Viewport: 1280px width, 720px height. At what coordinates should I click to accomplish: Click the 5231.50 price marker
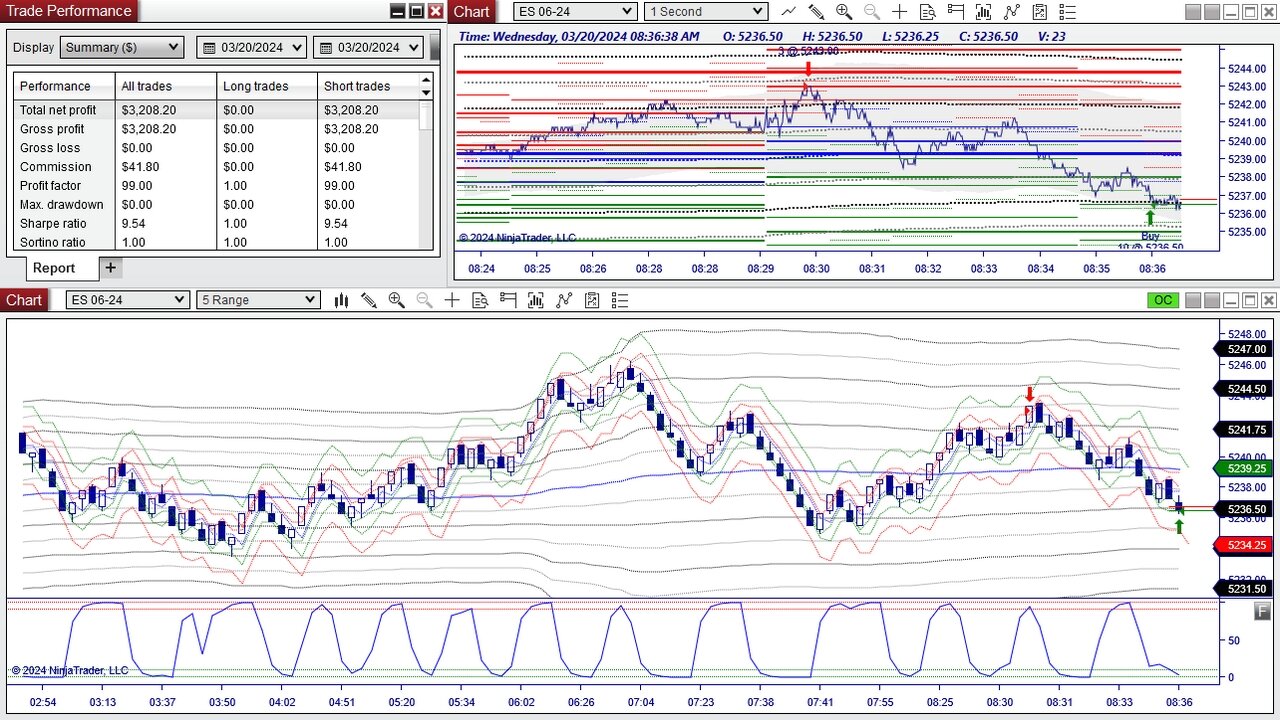click(x=1245, y=589)
